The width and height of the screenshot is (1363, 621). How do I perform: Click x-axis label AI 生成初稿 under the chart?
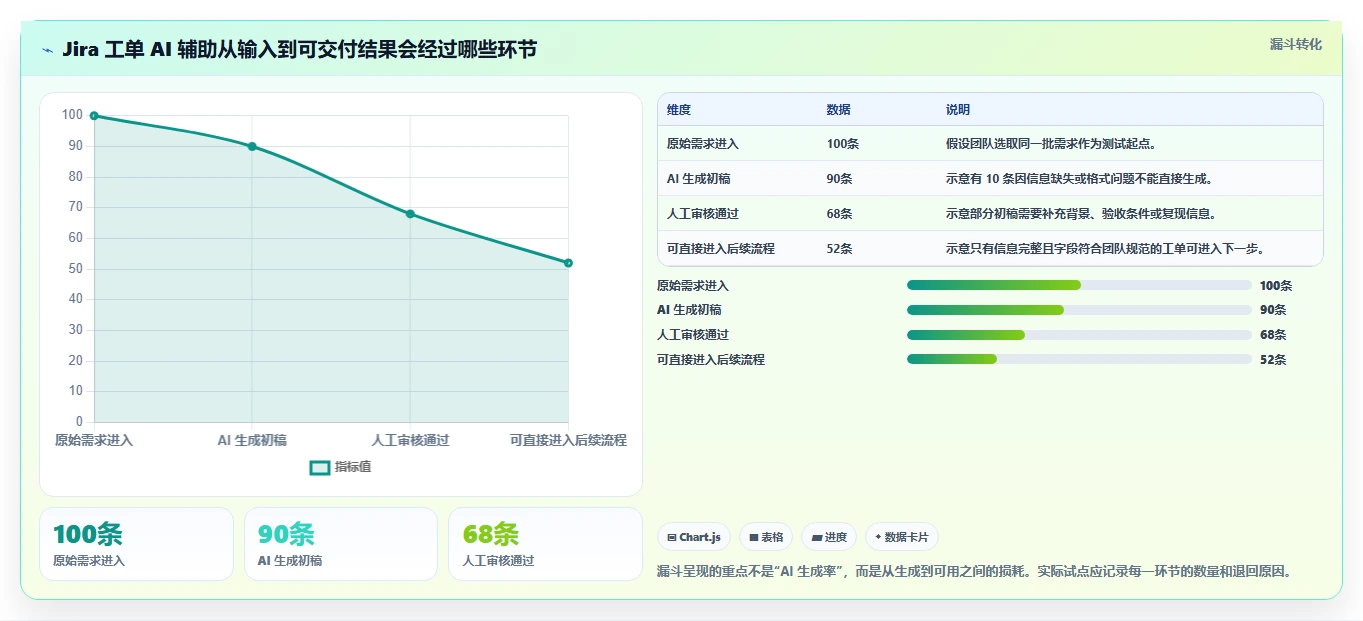point(252,440)
